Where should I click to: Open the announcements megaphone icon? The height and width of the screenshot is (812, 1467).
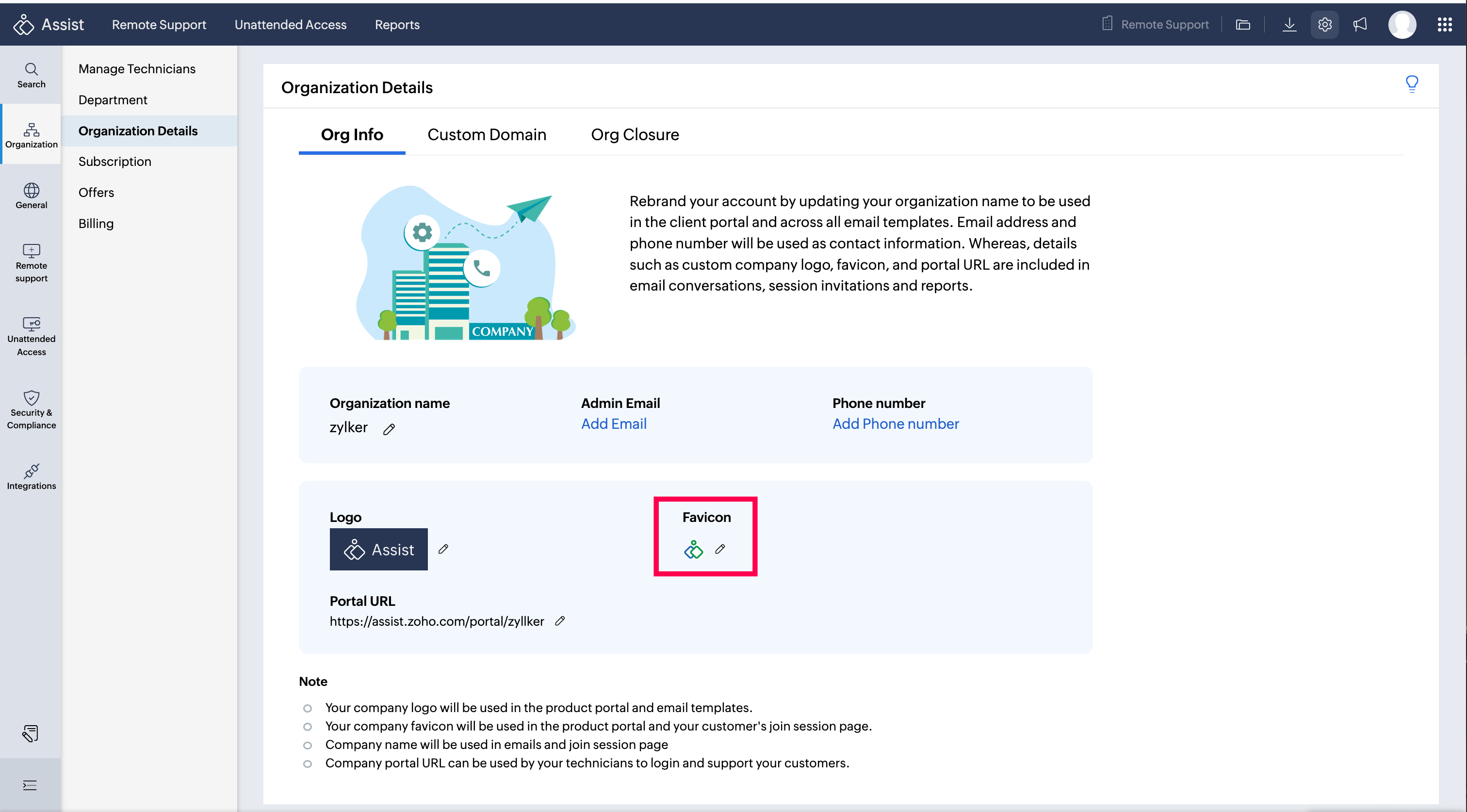coord(1360,24)
